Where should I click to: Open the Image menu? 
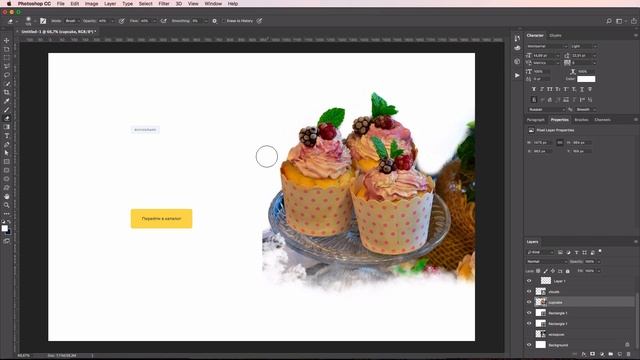[x=91, y=4]
